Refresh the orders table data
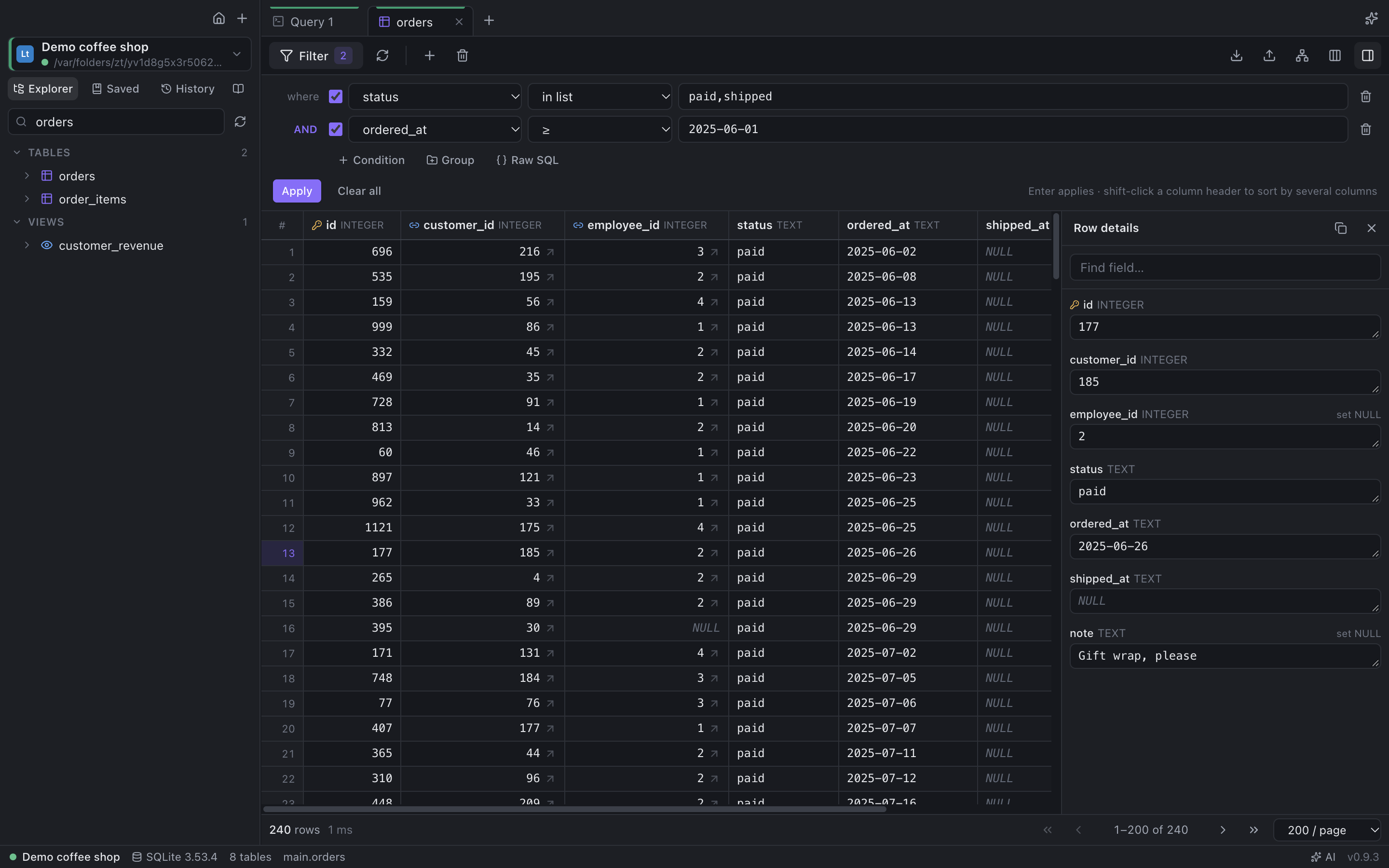 click(382, 55)
